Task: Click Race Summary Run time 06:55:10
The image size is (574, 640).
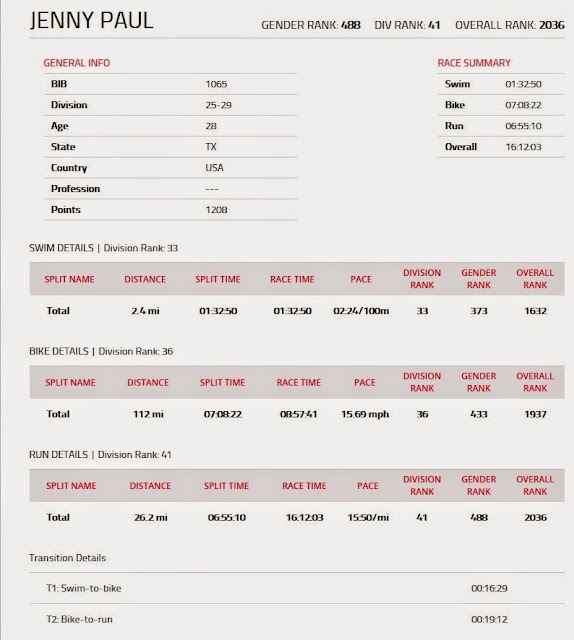Action: [x=523, y=126]
